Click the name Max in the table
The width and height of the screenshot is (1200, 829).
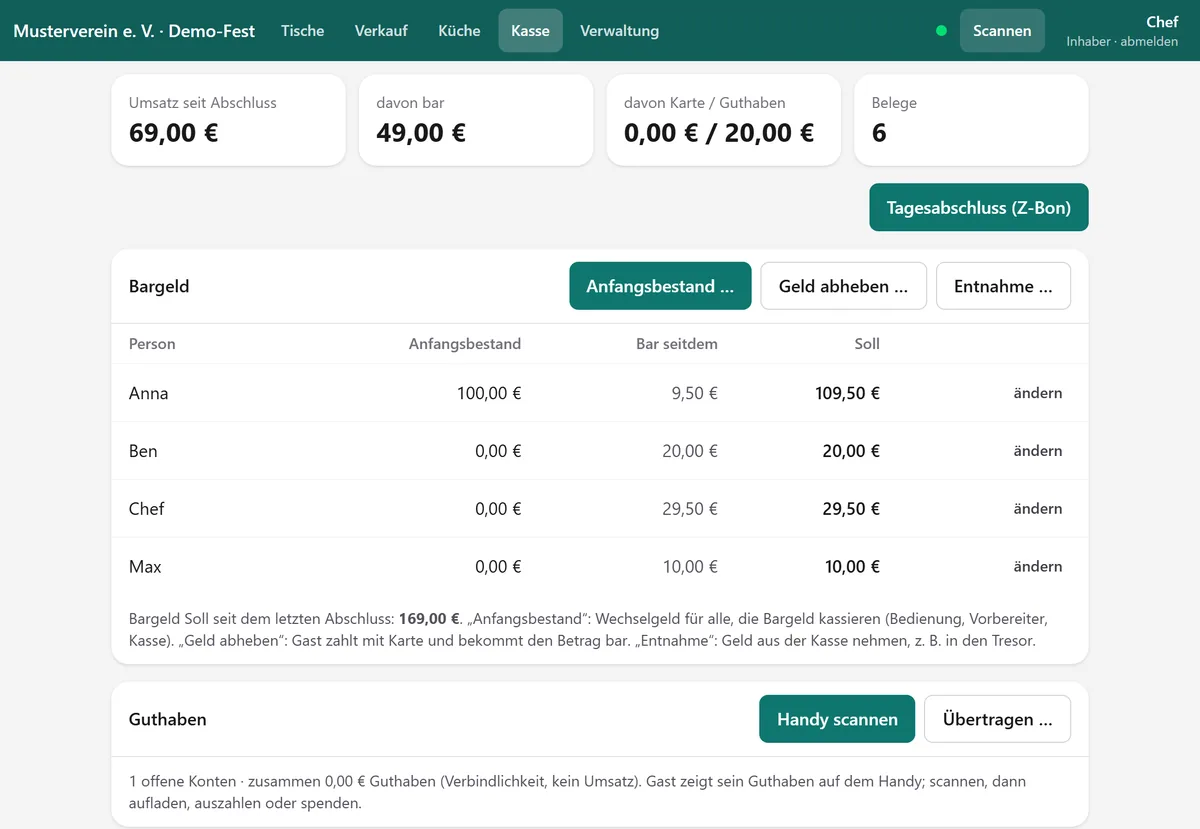click(145, 567)
